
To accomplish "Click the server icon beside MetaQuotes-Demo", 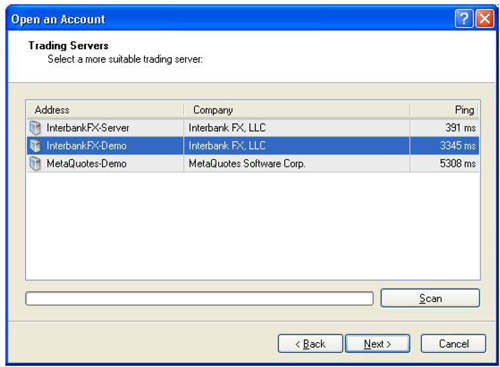I will [35, 164].
